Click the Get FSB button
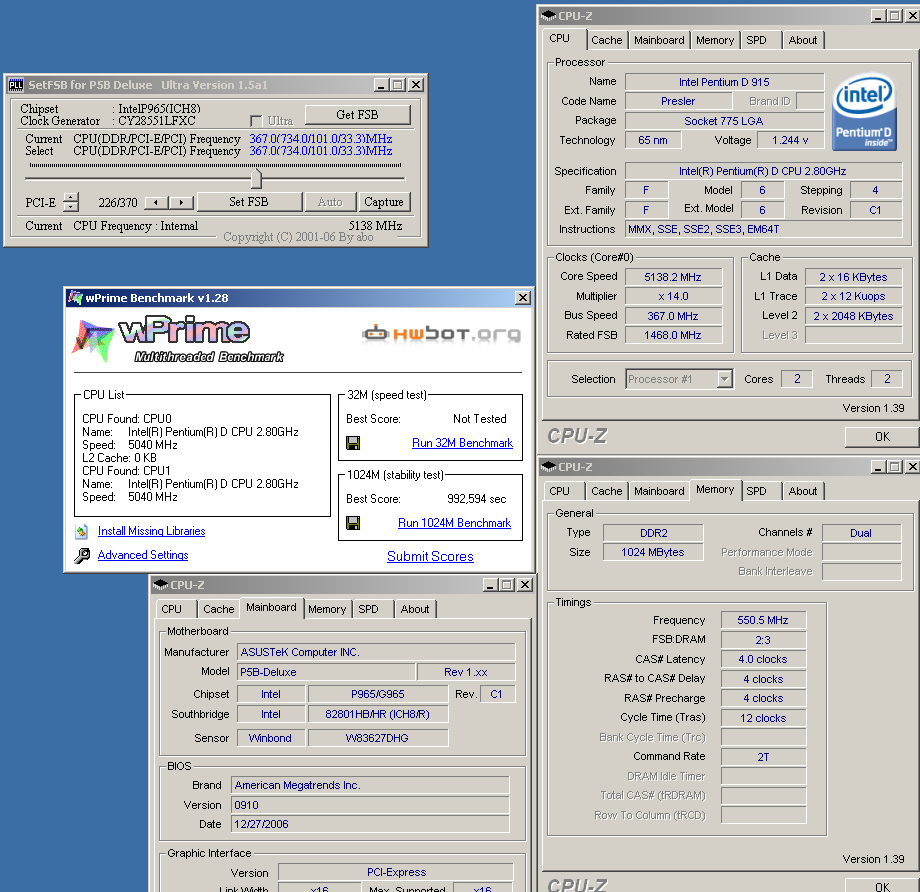 [357, 114]
